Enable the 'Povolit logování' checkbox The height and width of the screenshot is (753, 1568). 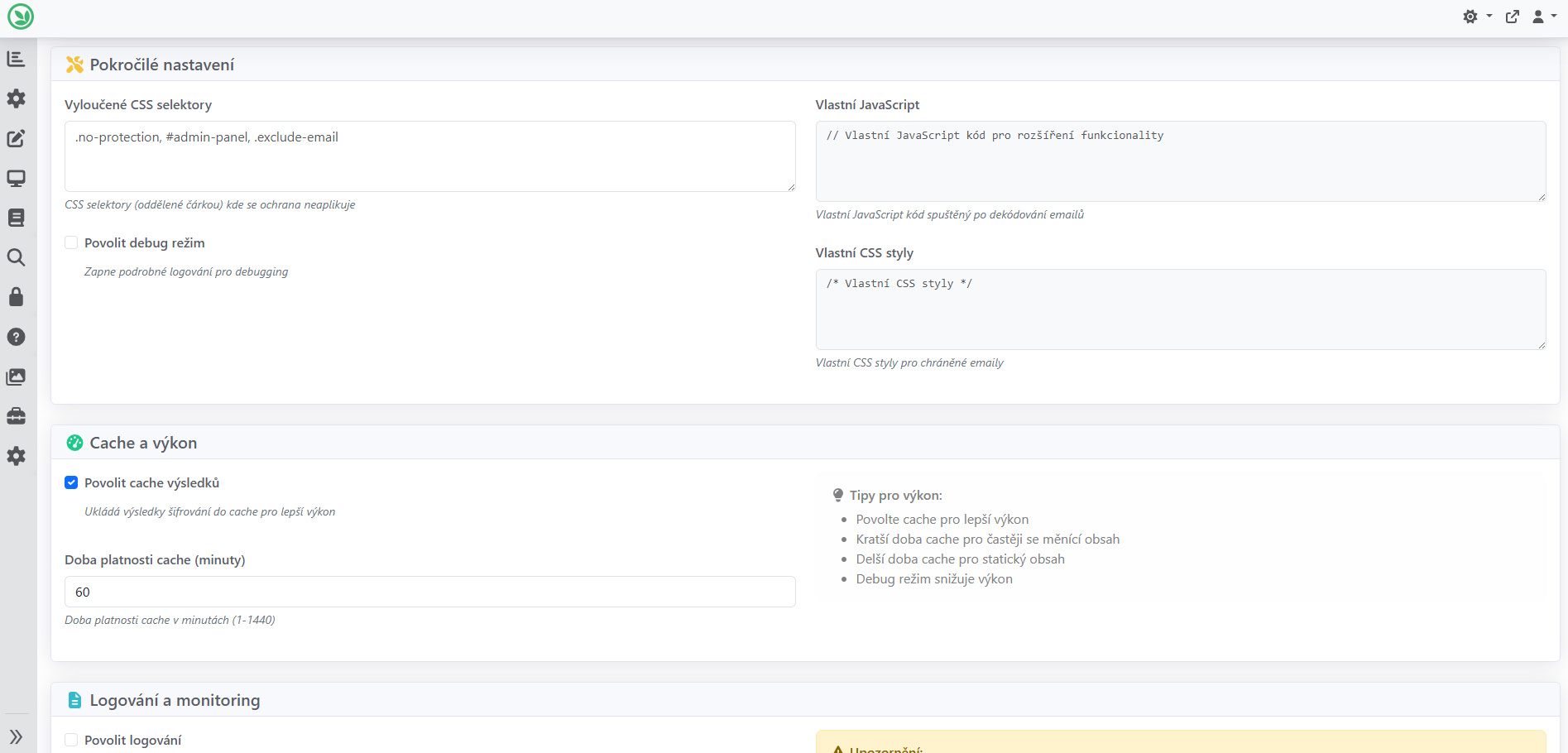(x=71, y=740)
